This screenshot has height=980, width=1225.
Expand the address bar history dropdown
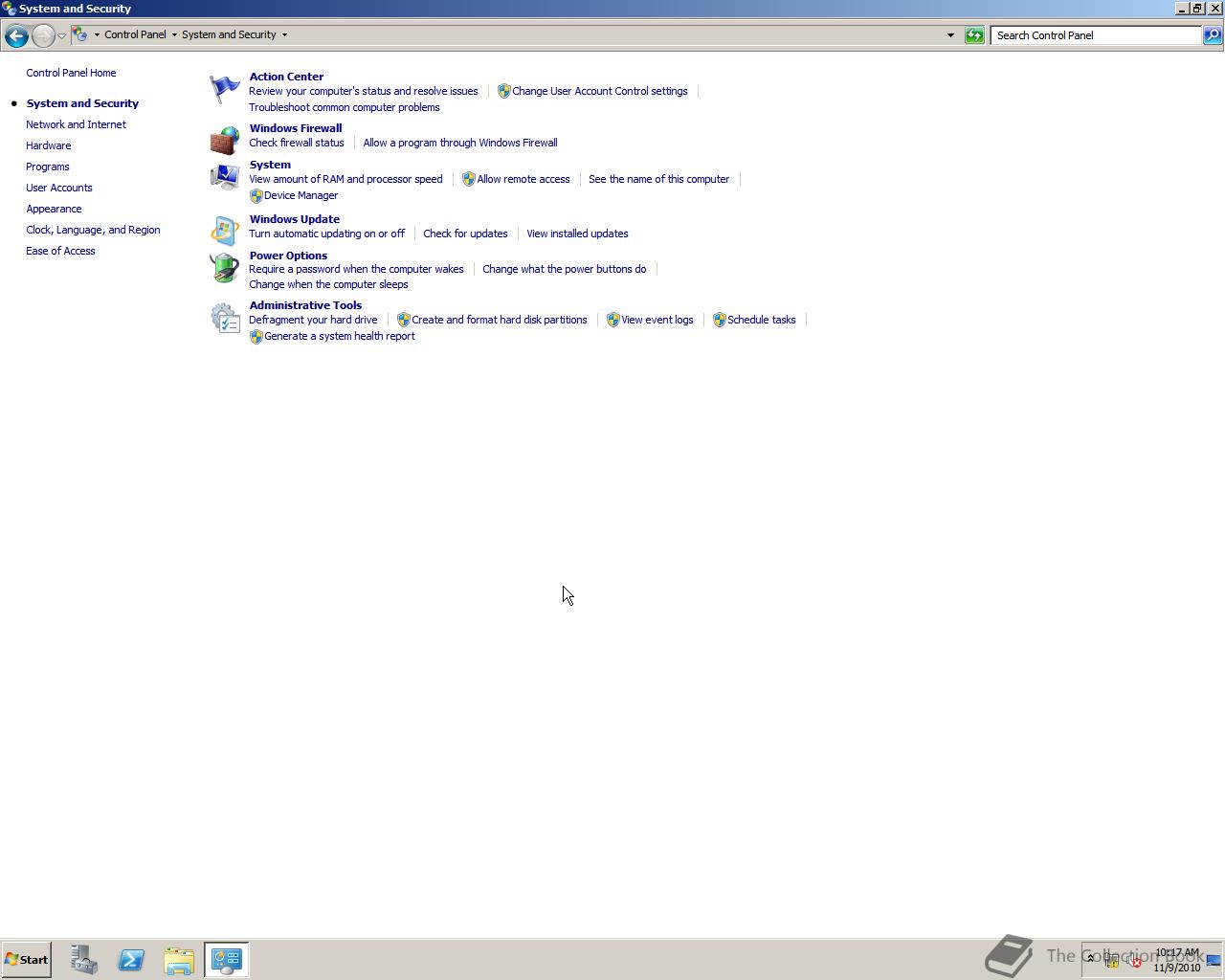pos(950,35)
